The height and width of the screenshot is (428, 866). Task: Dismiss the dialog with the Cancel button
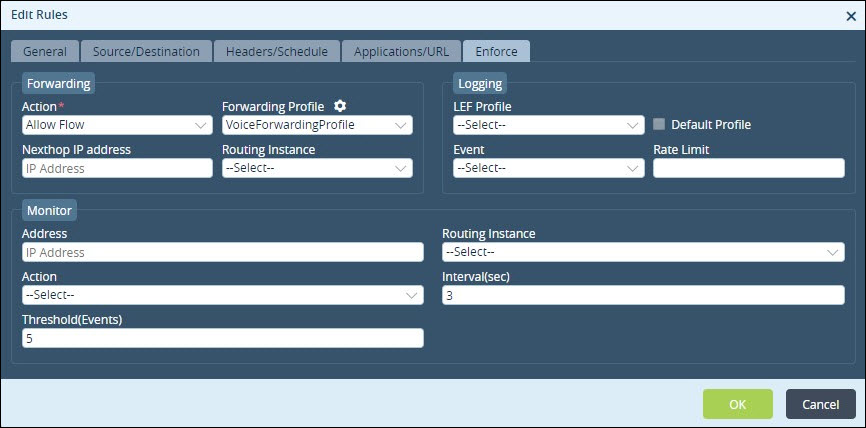(821, 404)
